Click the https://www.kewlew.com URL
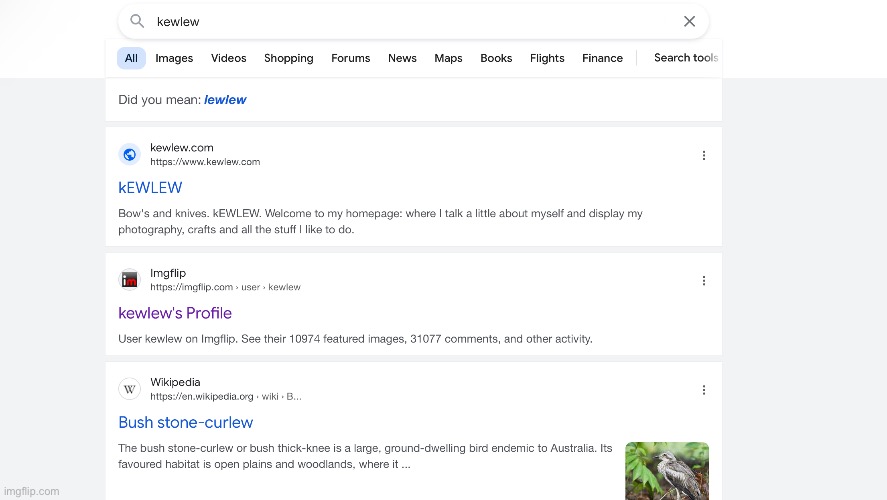The height and width of the screenshot is (500, 887). [x=205, y=162]
